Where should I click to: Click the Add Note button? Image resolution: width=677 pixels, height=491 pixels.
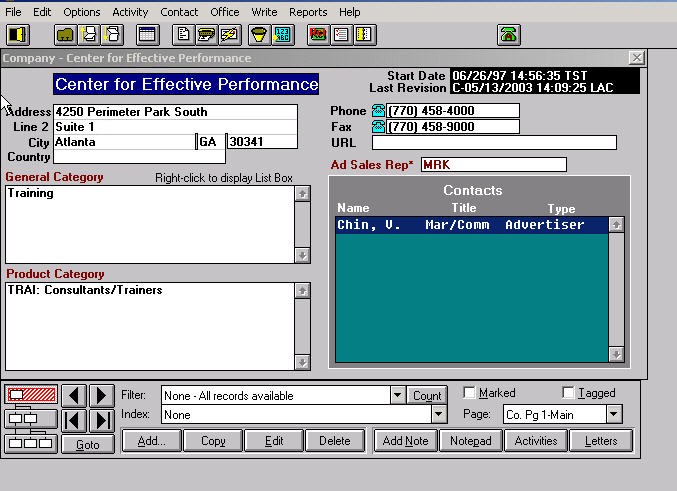point(405,440)
